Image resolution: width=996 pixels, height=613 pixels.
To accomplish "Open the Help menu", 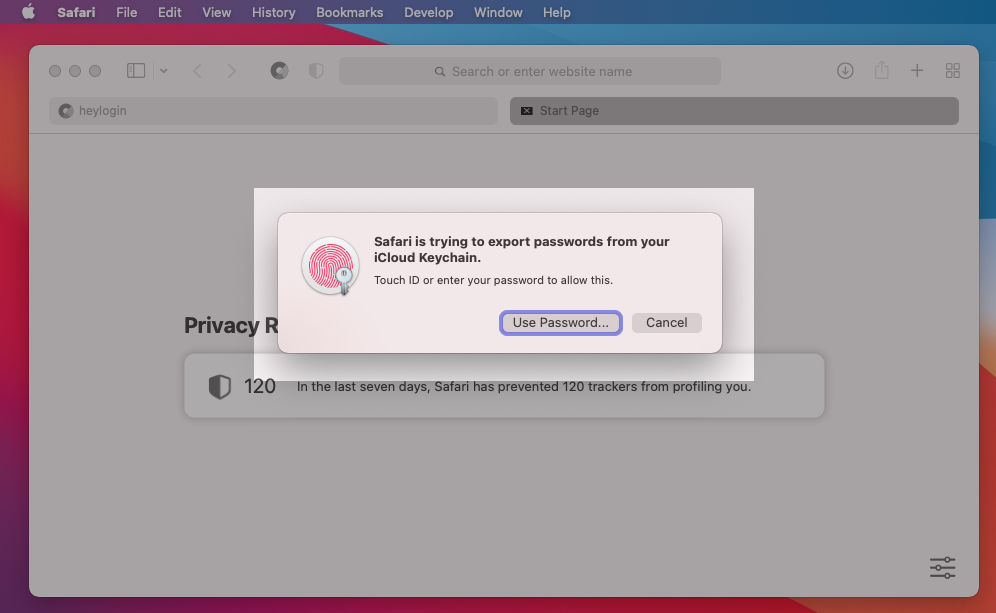I will click(x=556, y=12).
